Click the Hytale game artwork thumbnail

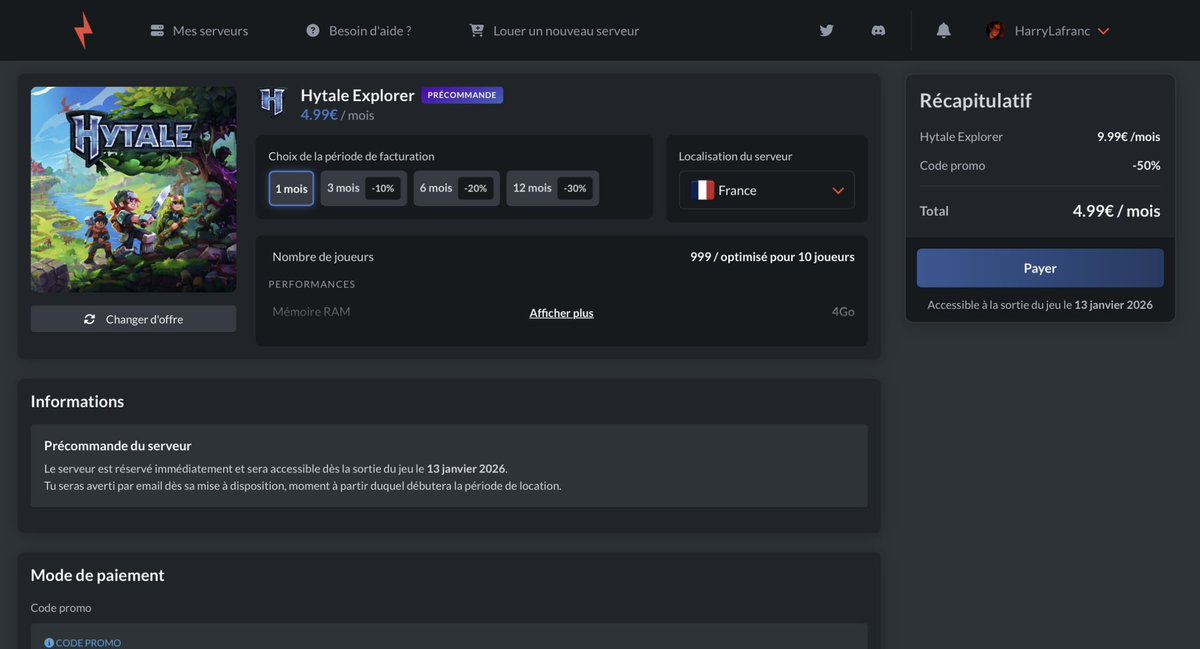click(x=134, y=189)
